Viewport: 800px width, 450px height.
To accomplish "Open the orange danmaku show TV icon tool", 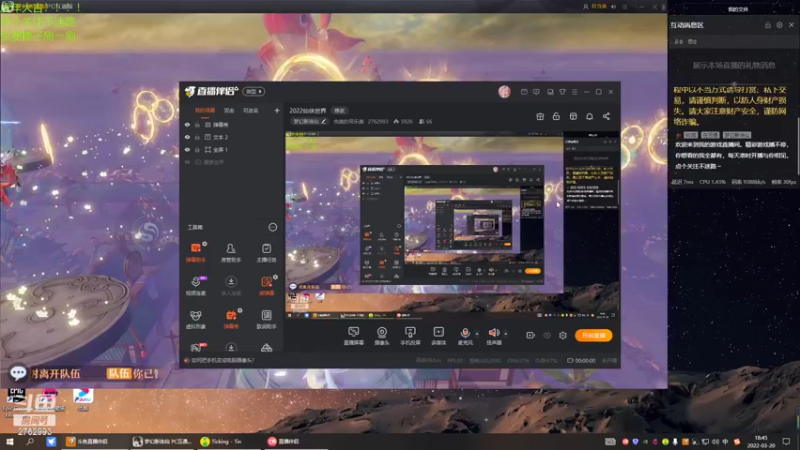I will click(231, 319).
